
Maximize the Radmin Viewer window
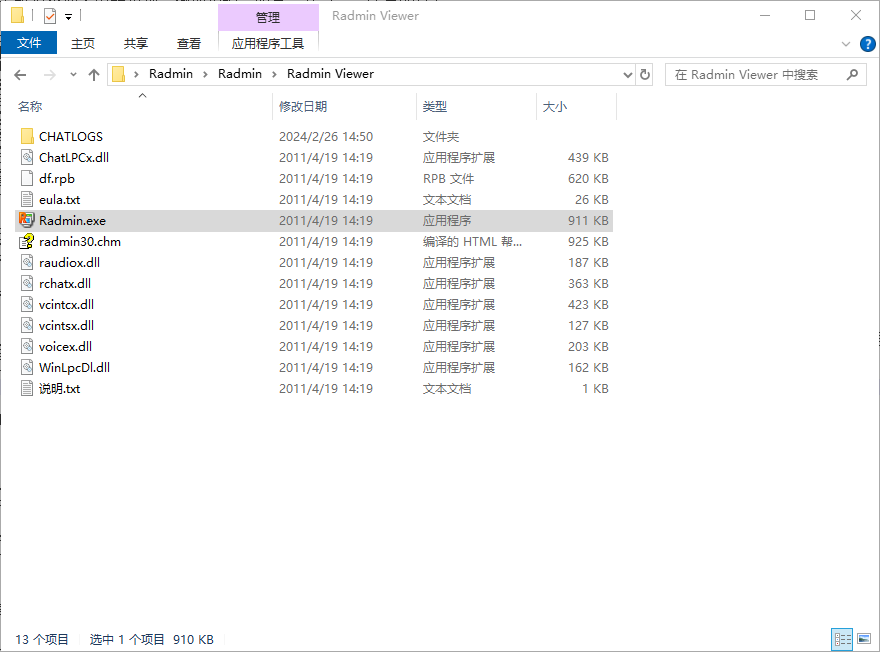click(x=810, y=16)
